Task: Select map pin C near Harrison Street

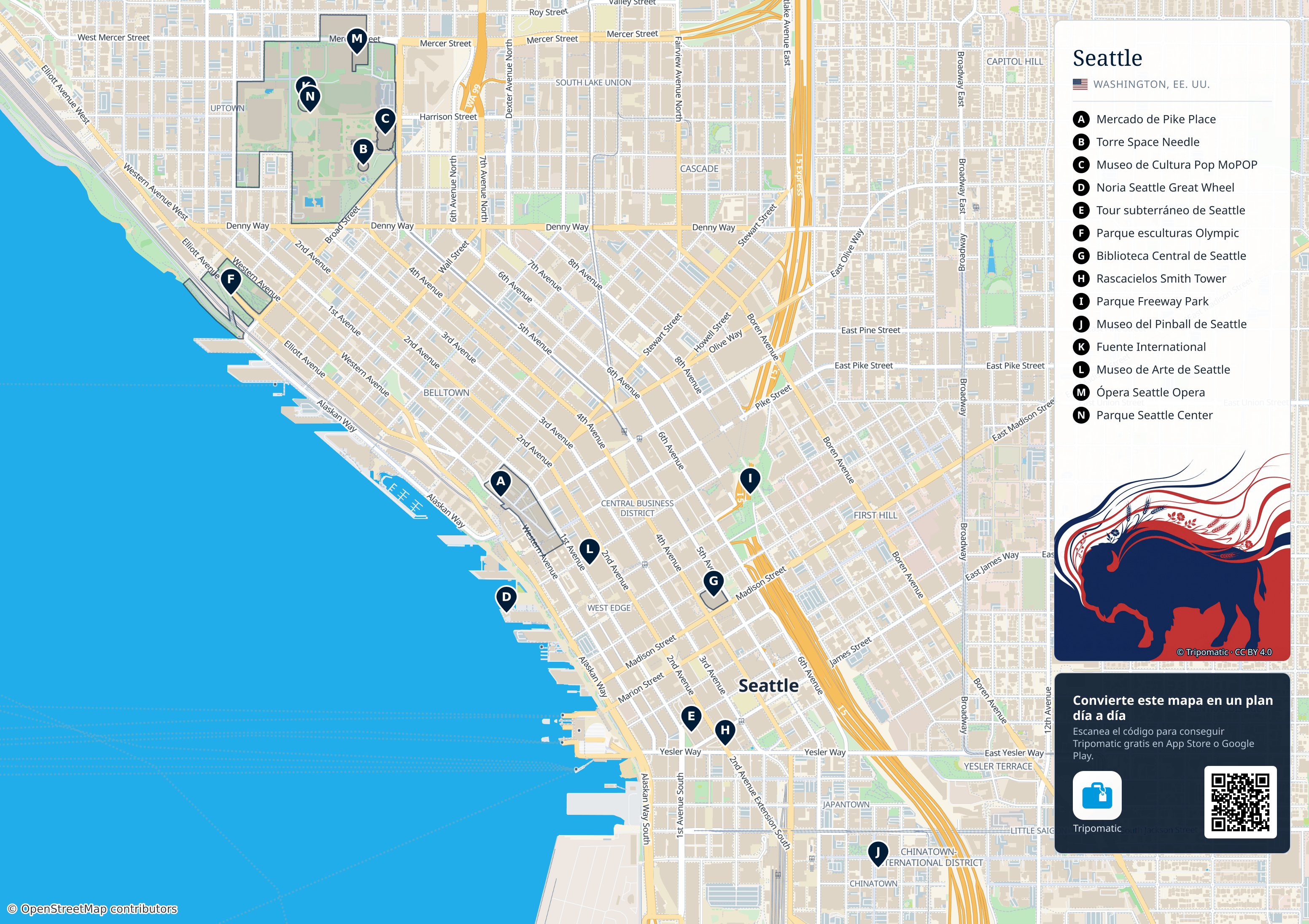Action: click(385, 121)
